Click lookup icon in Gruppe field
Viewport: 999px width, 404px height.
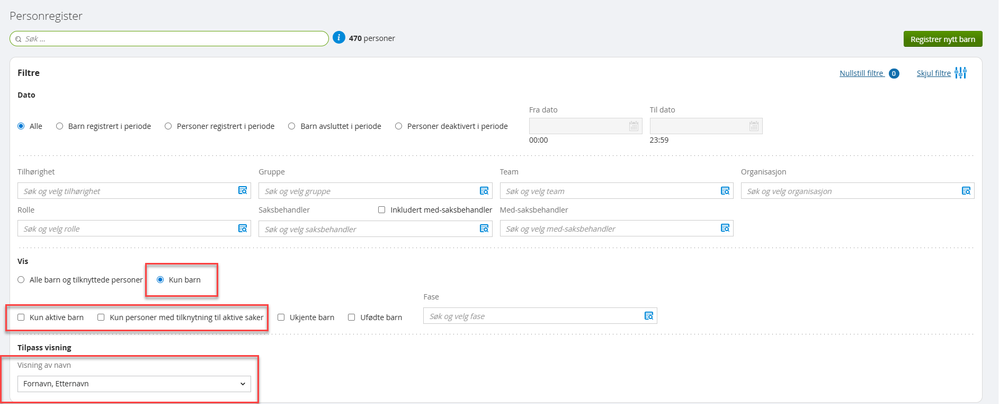click(x=484, y=191)
